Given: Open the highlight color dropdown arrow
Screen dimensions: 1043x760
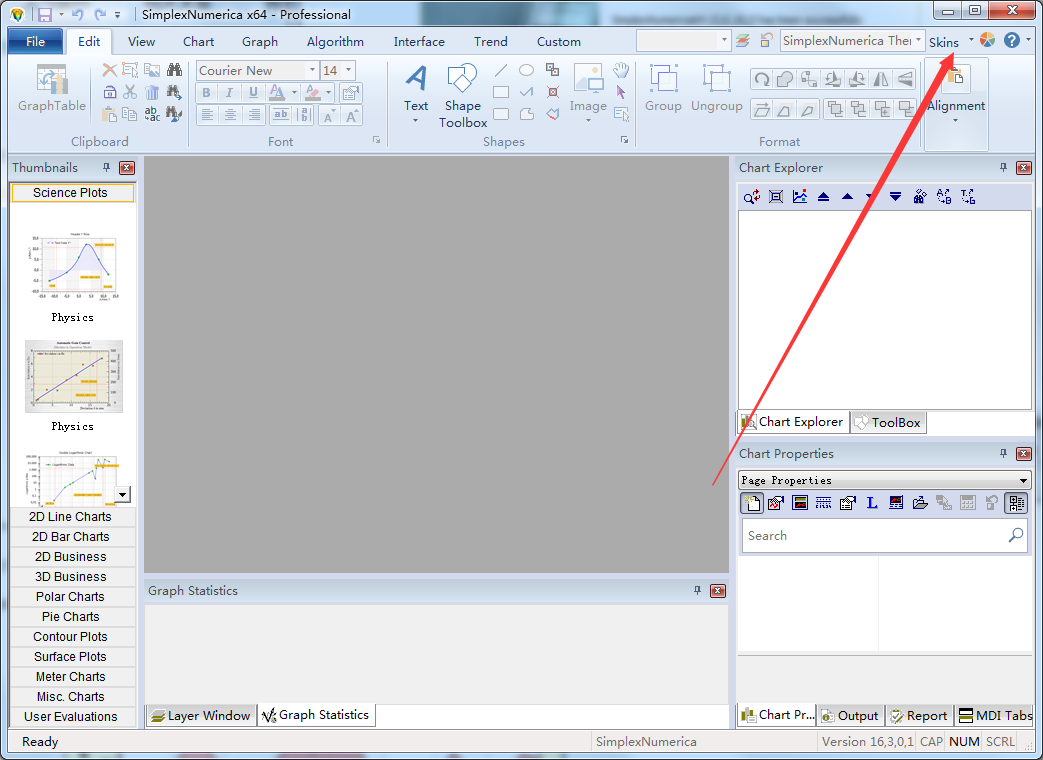Looking at the screenshot, I should [329, 92].
